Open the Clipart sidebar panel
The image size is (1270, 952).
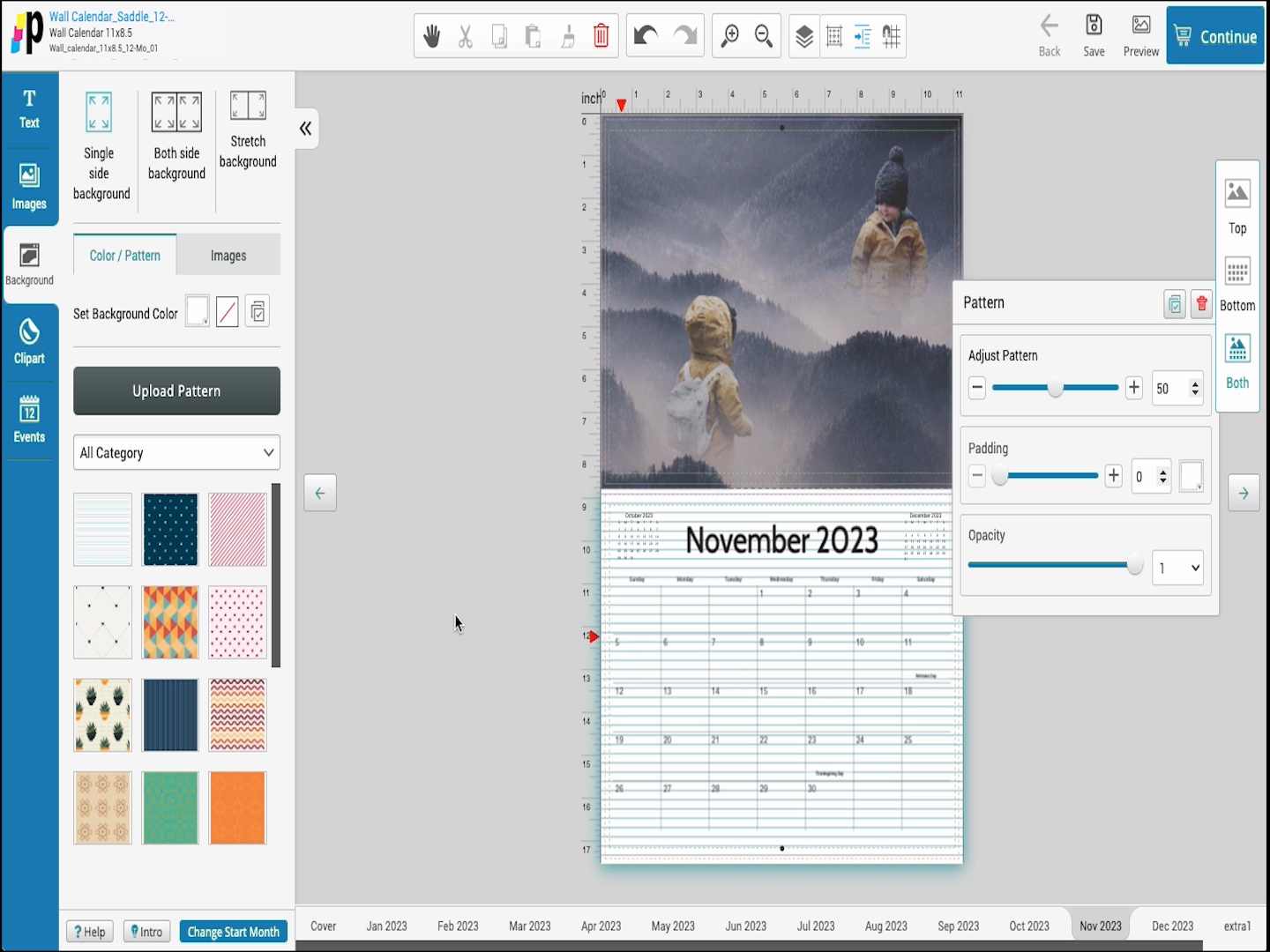pos(29,342)
